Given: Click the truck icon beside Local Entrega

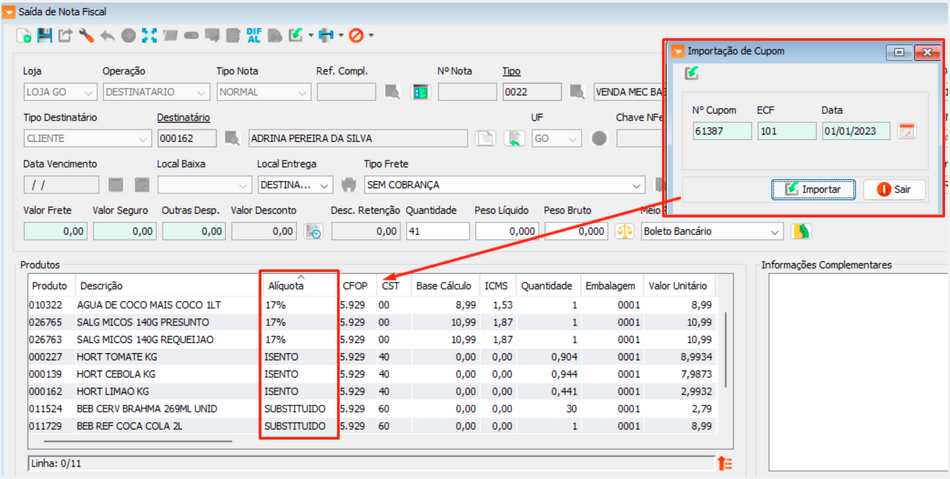Looking at the screenshot, I should click(x=347, y=184).
